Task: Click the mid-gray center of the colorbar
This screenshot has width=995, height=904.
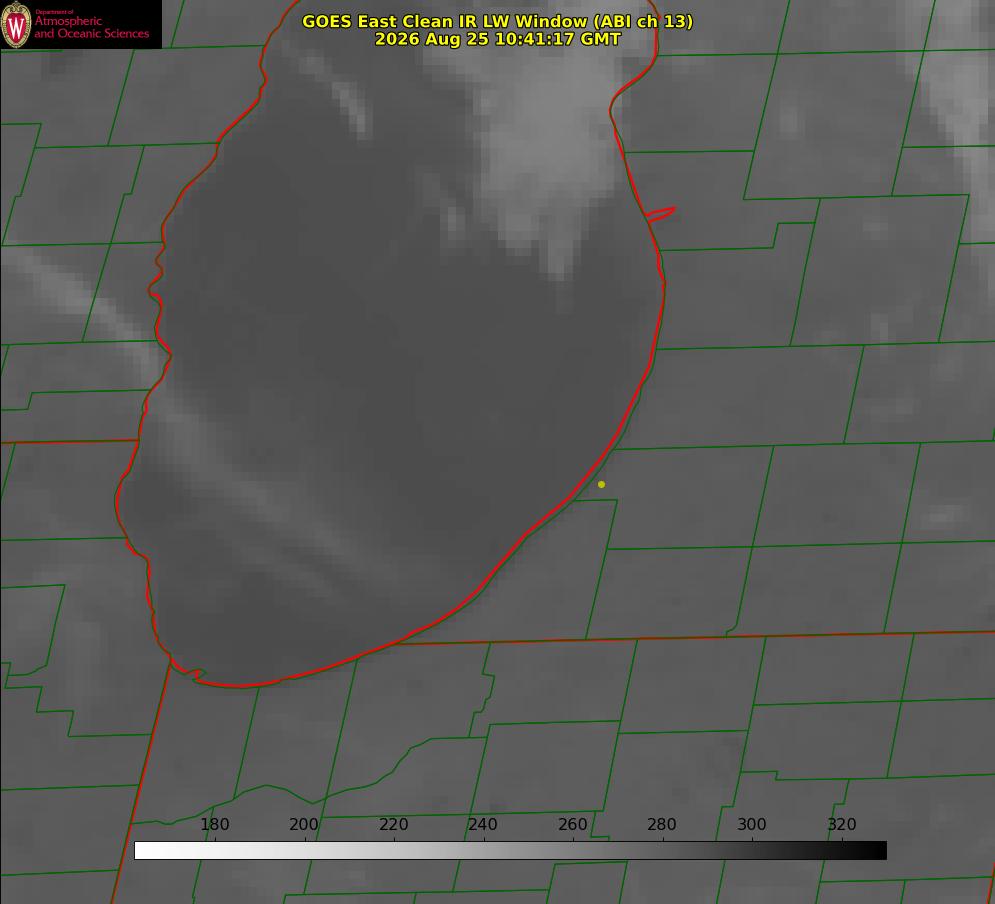Action: coord(510,851)
